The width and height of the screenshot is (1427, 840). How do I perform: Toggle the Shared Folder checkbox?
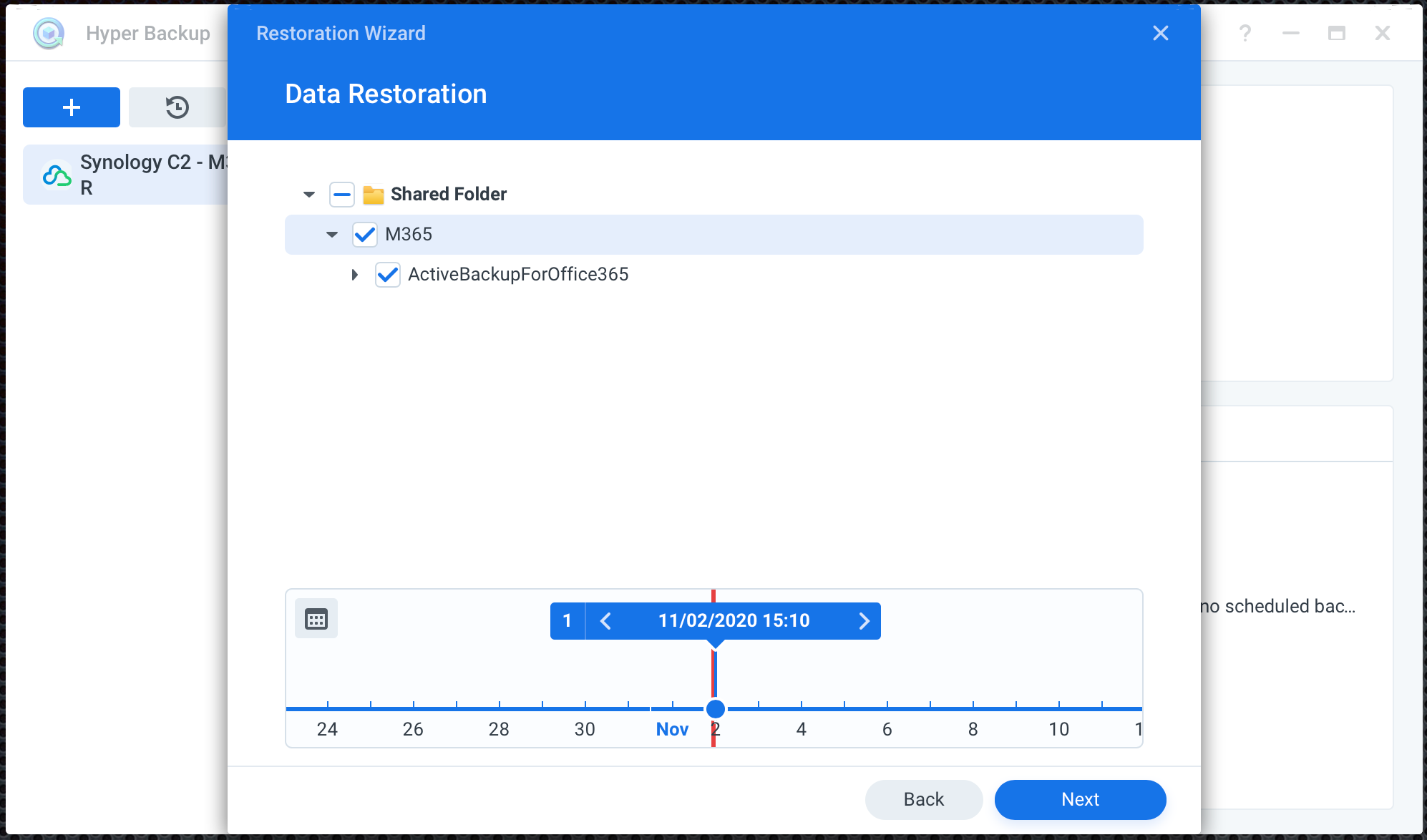(x=342, y=195)
